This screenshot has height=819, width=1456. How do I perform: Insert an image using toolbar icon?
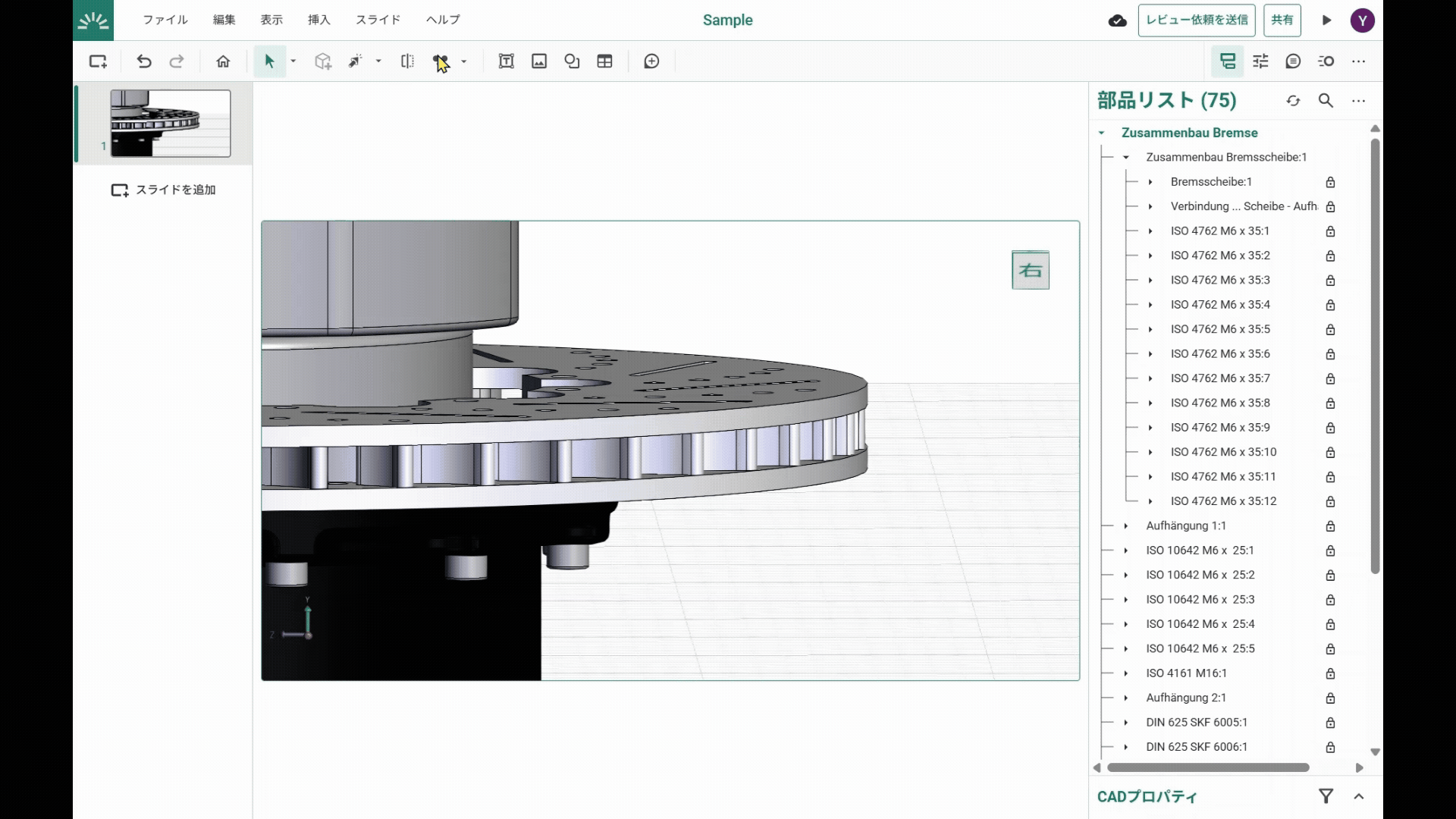tap(539, 61)
